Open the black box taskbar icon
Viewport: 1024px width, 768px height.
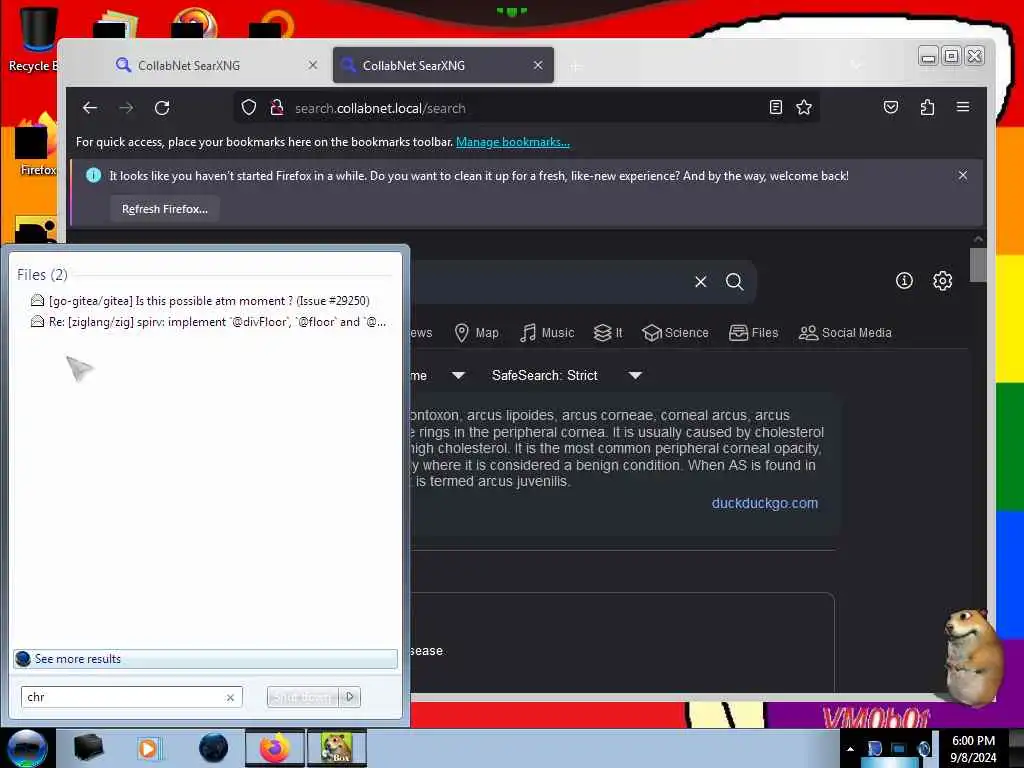[88, 748]
